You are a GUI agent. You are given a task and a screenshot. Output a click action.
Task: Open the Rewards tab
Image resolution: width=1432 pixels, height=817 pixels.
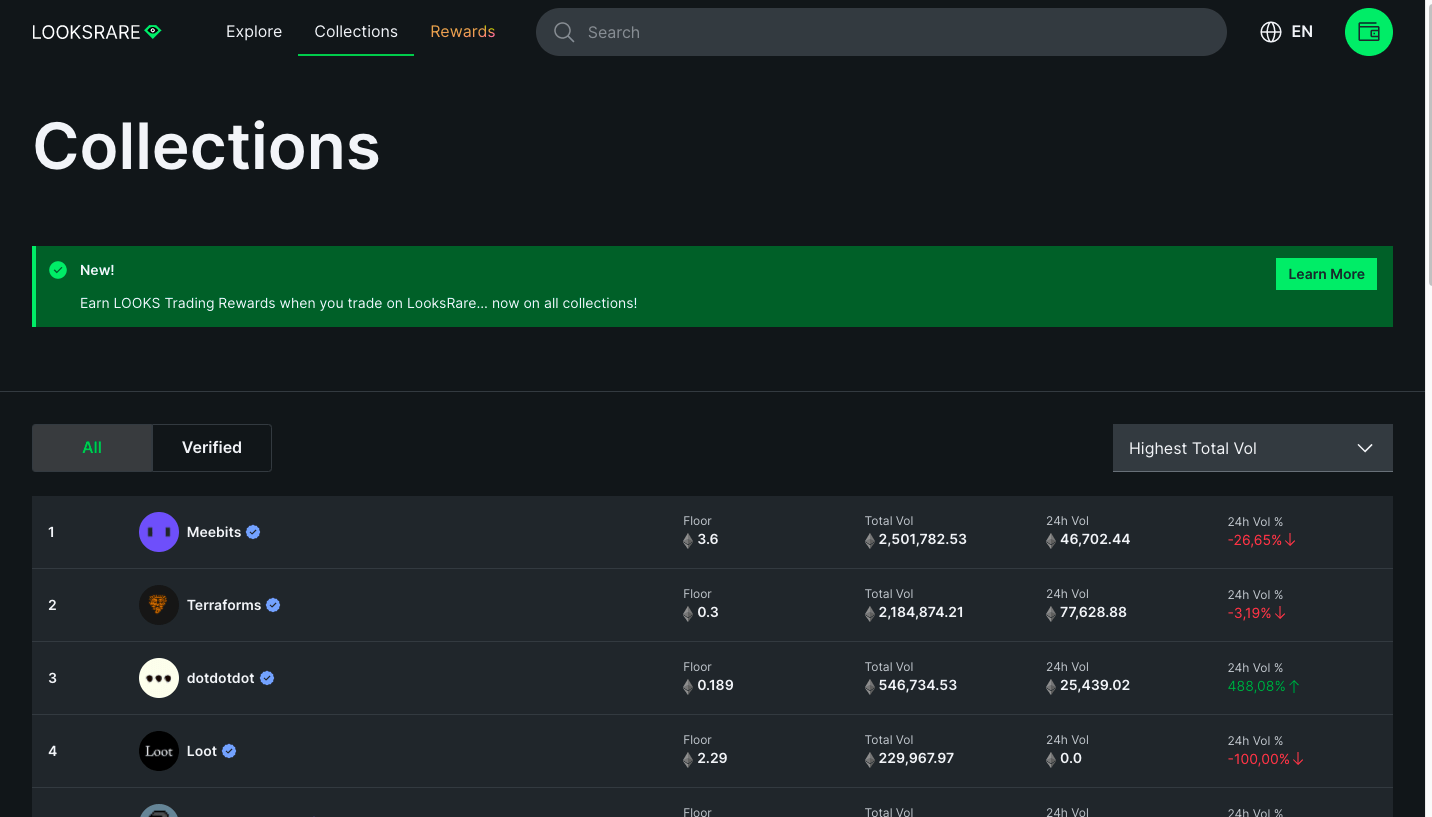[462, 32]
